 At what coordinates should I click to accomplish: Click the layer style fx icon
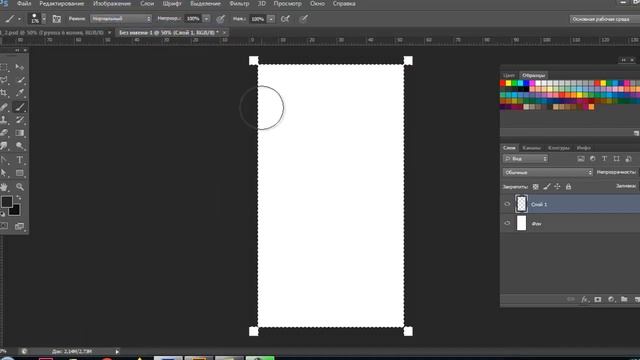pyautogui.click(x=584, y=299)
